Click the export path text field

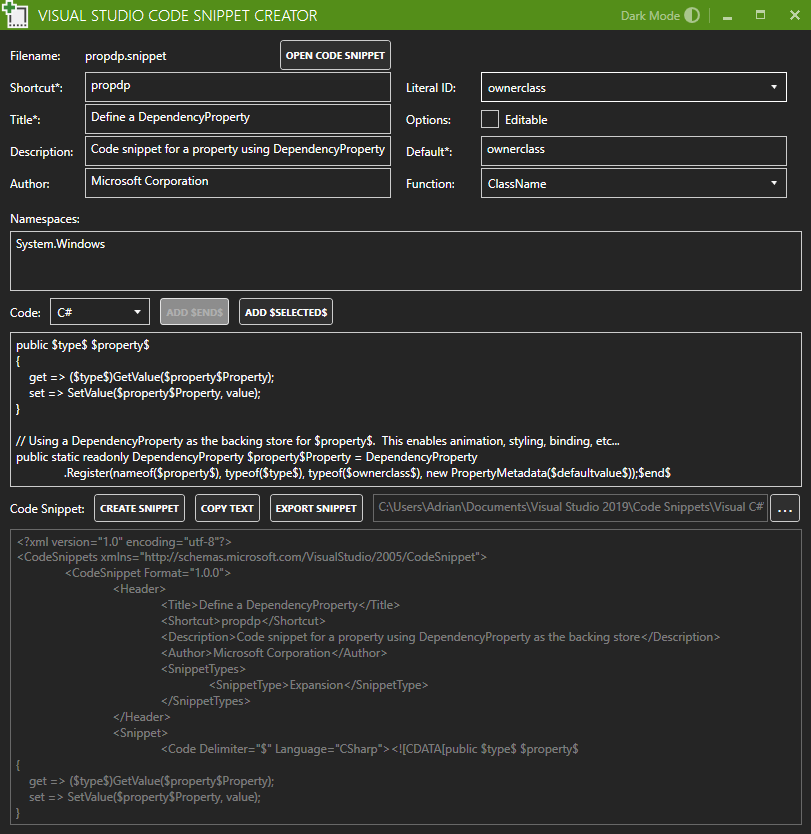[x=570, y=508]
